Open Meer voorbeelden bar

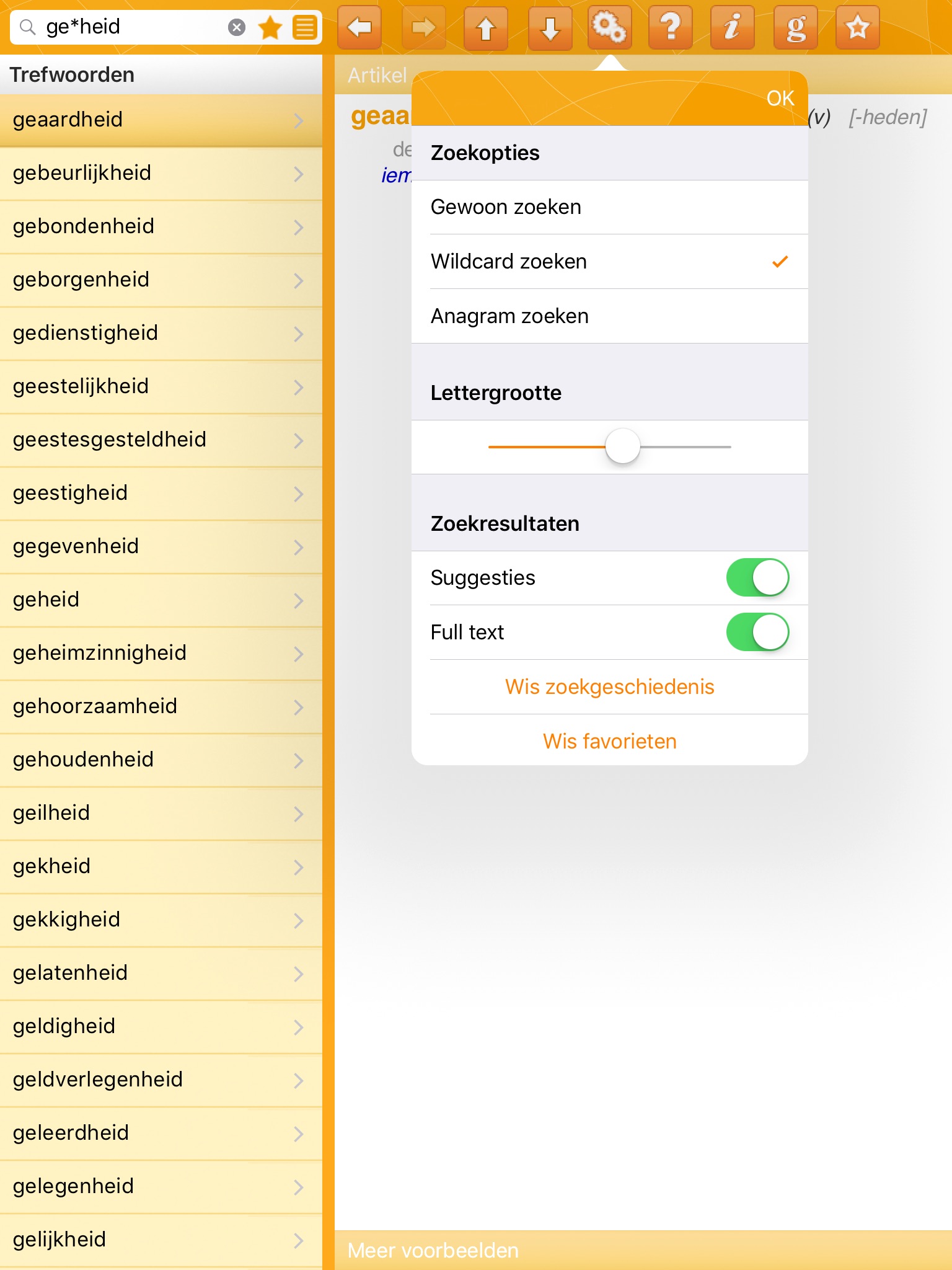[643, 1250]
